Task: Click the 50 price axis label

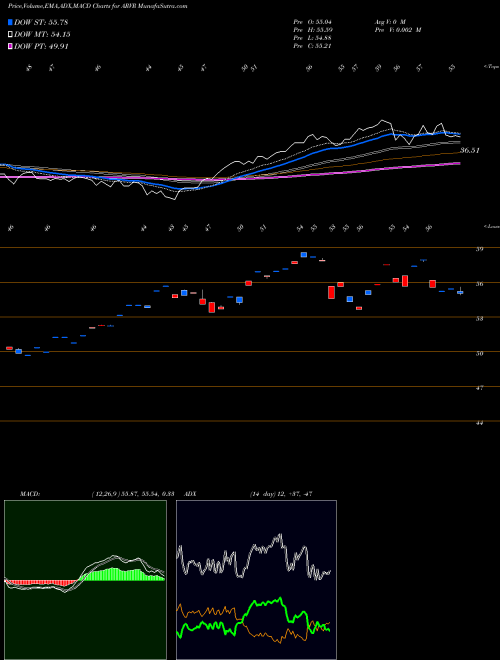Action: (x=479, y=354)
